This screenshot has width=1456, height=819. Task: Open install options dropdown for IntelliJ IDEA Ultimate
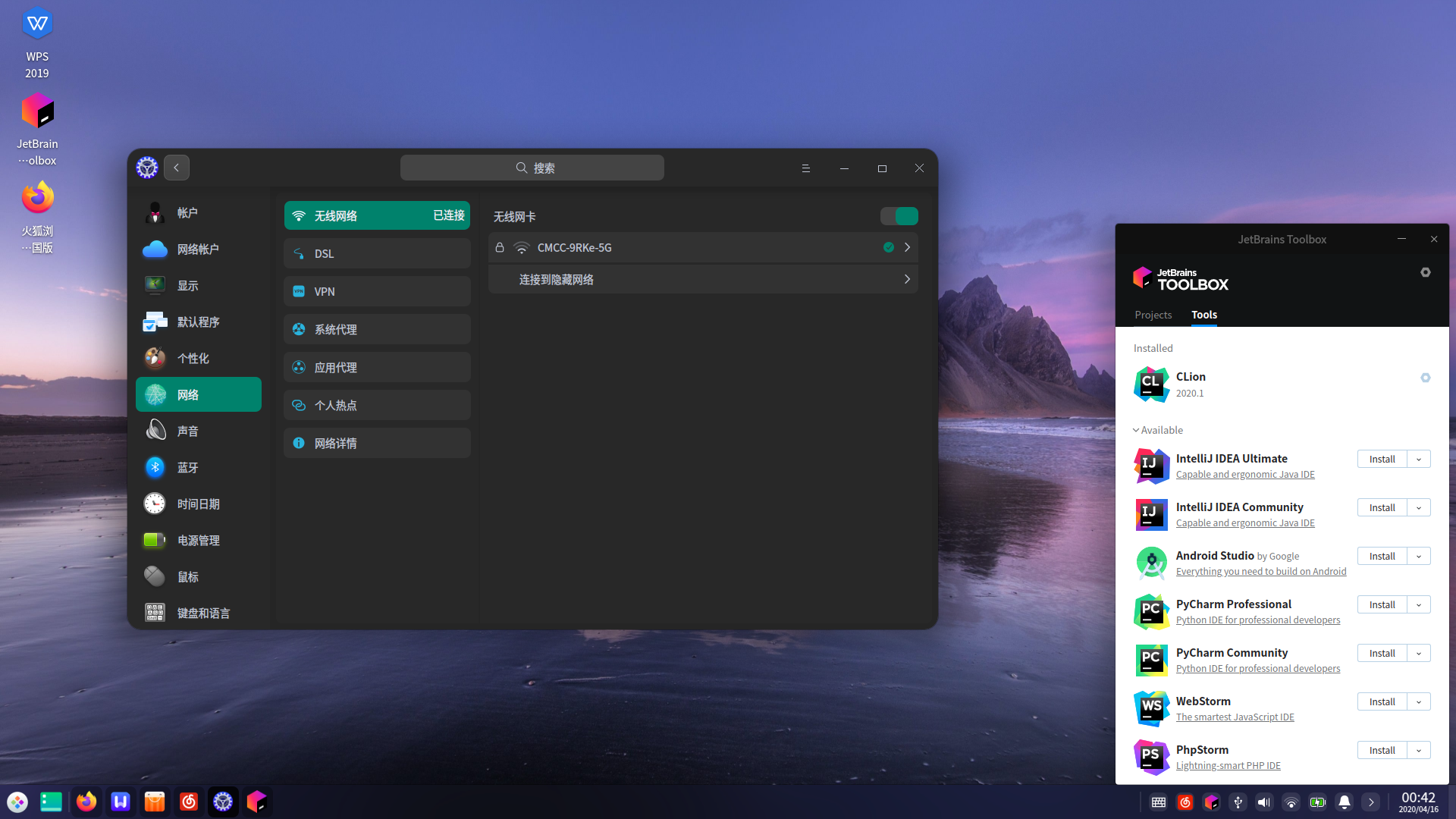pyautogui.click(x=1419, y=459)
